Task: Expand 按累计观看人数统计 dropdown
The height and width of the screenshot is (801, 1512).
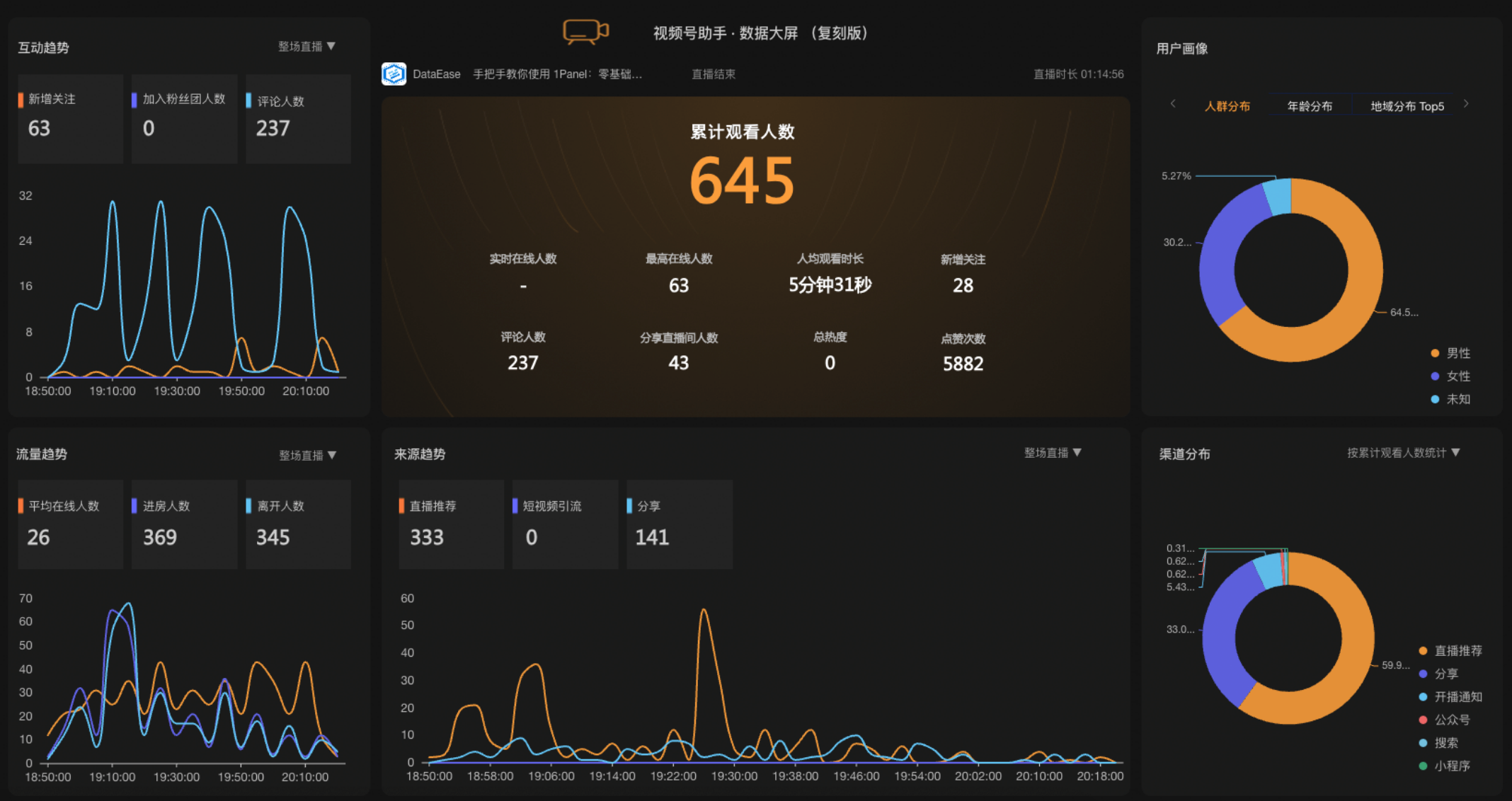Action: (x=1402, y=453)
